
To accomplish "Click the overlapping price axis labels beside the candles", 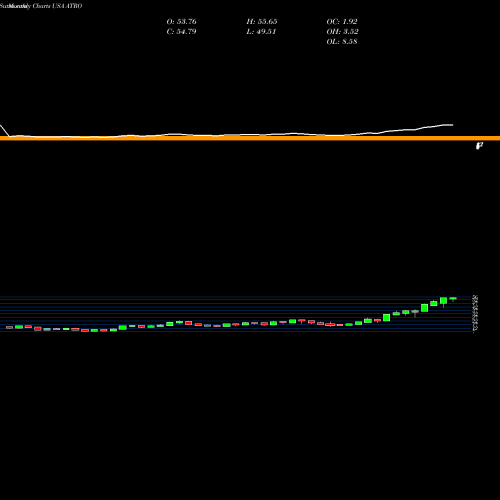I will [x=475, y=313].
